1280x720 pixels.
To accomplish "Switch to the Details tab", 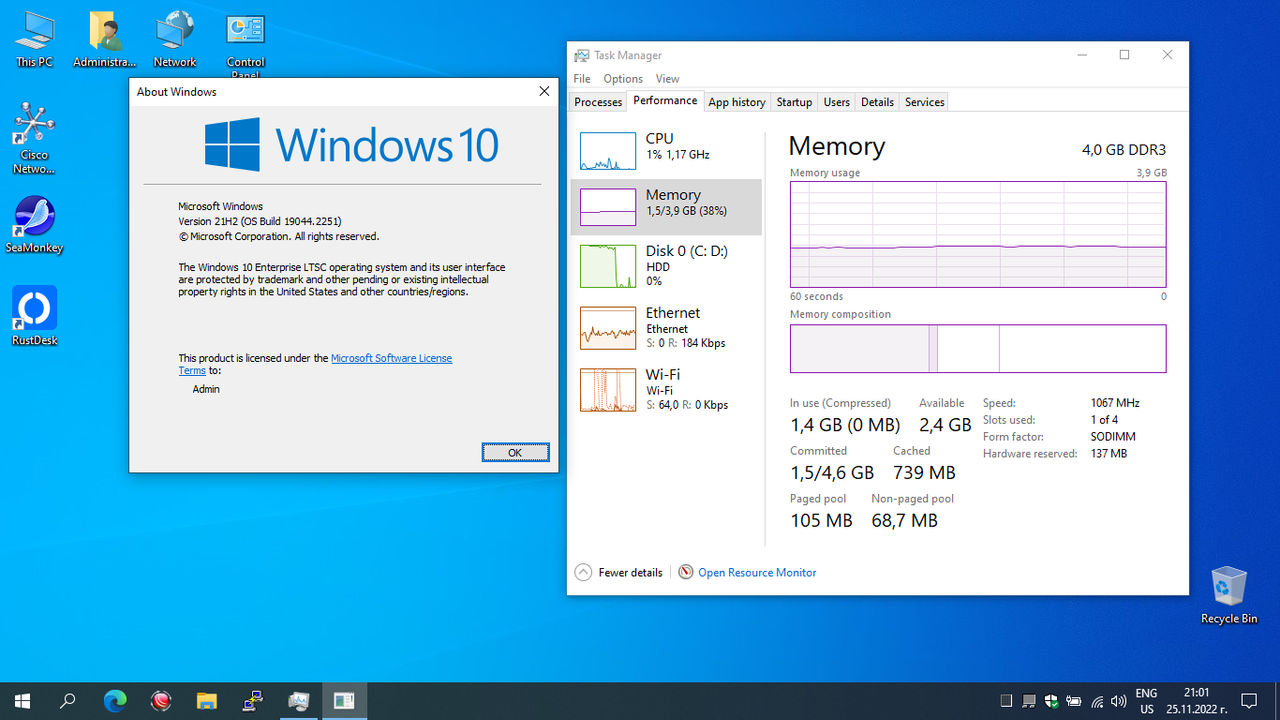I will [x=877, y=102].
